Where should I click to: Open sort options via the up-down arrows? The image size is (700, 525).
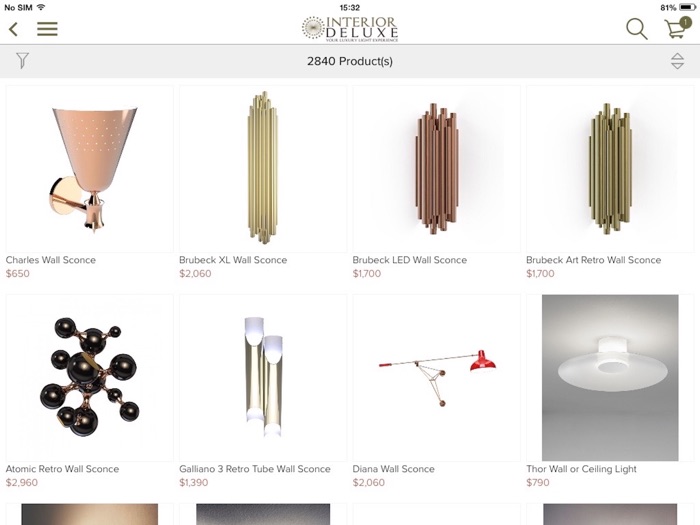(x=677, y=61)
